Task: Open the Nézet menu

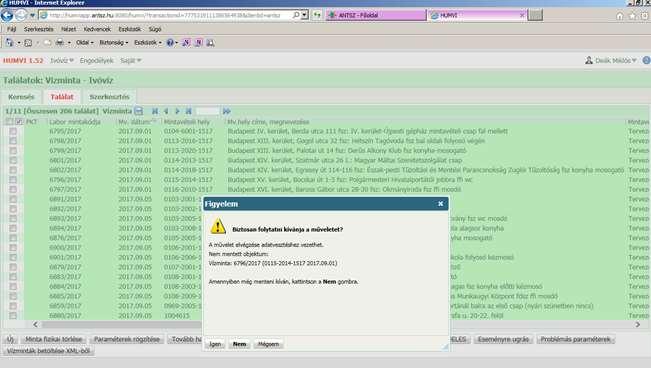Action: point(69,29)
